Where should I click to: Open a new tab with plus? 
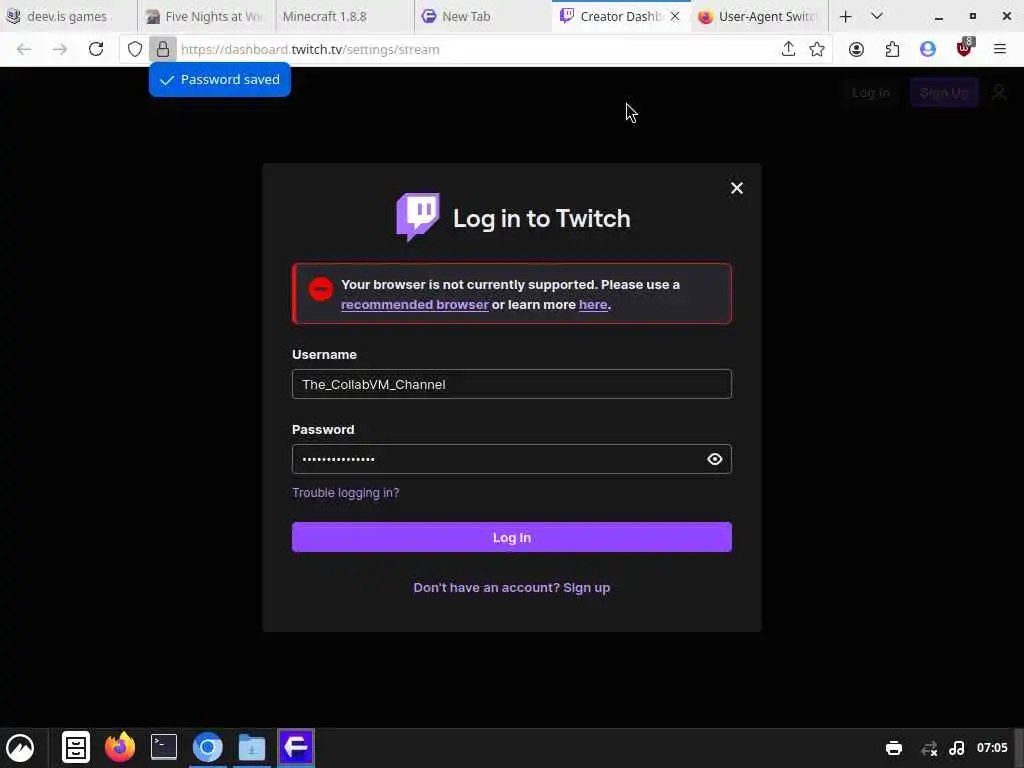coord(846,16)
